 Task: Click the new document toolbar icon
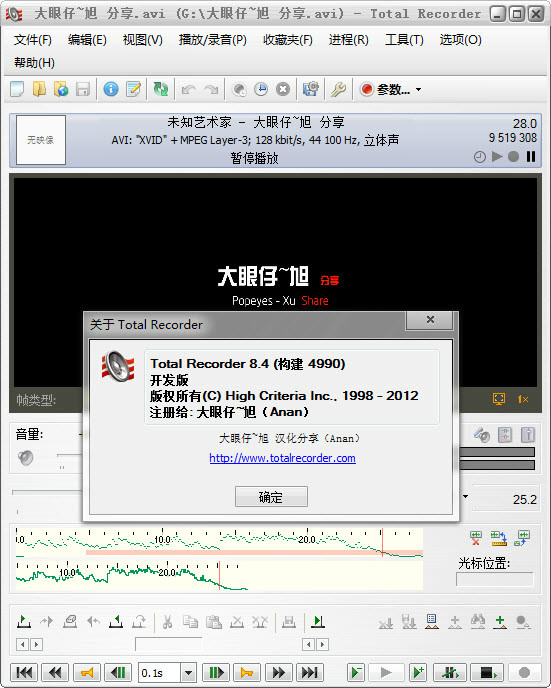(x=17, y=89)
